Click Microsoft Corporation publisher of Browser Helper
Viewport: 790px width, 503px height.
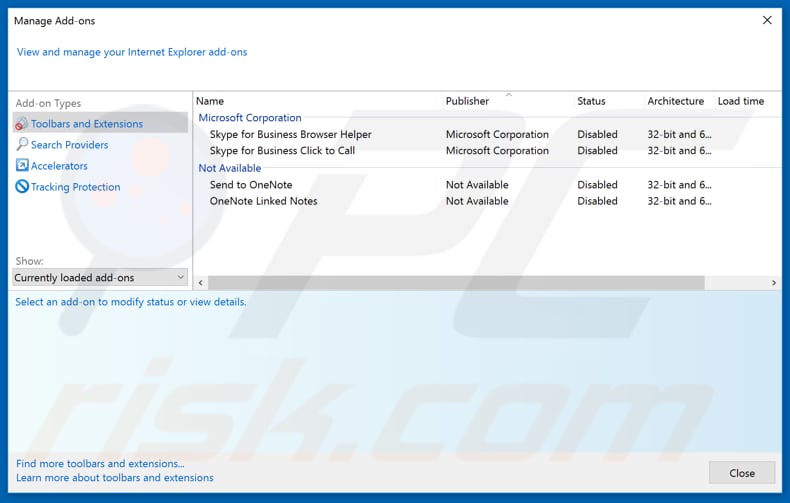[x=497, y=134]
